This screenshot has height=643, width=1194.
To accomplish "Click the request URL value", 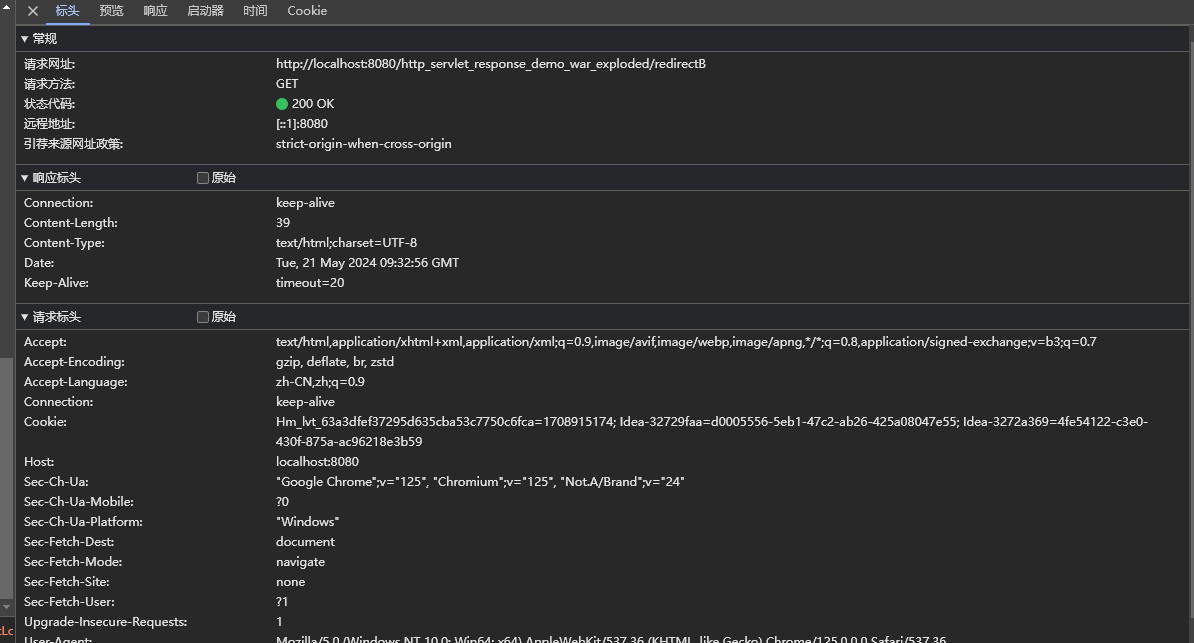I will click(490, 64).
